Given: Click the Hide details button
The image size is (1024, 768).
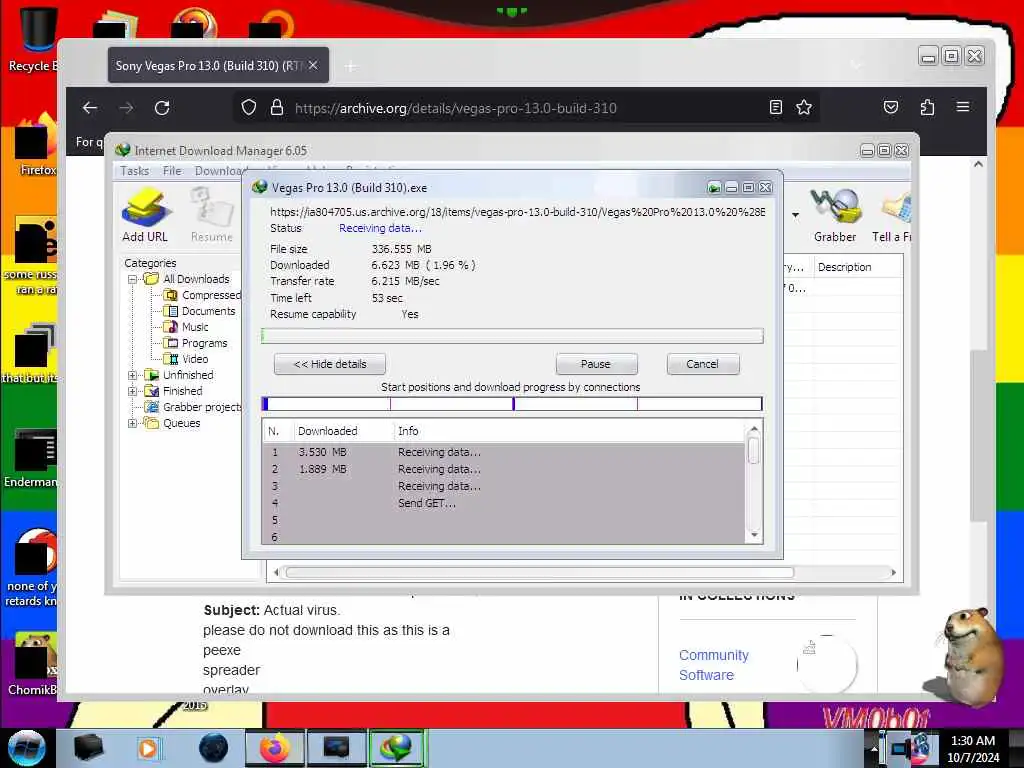Looking at the screenshot, I should point(330,364).
